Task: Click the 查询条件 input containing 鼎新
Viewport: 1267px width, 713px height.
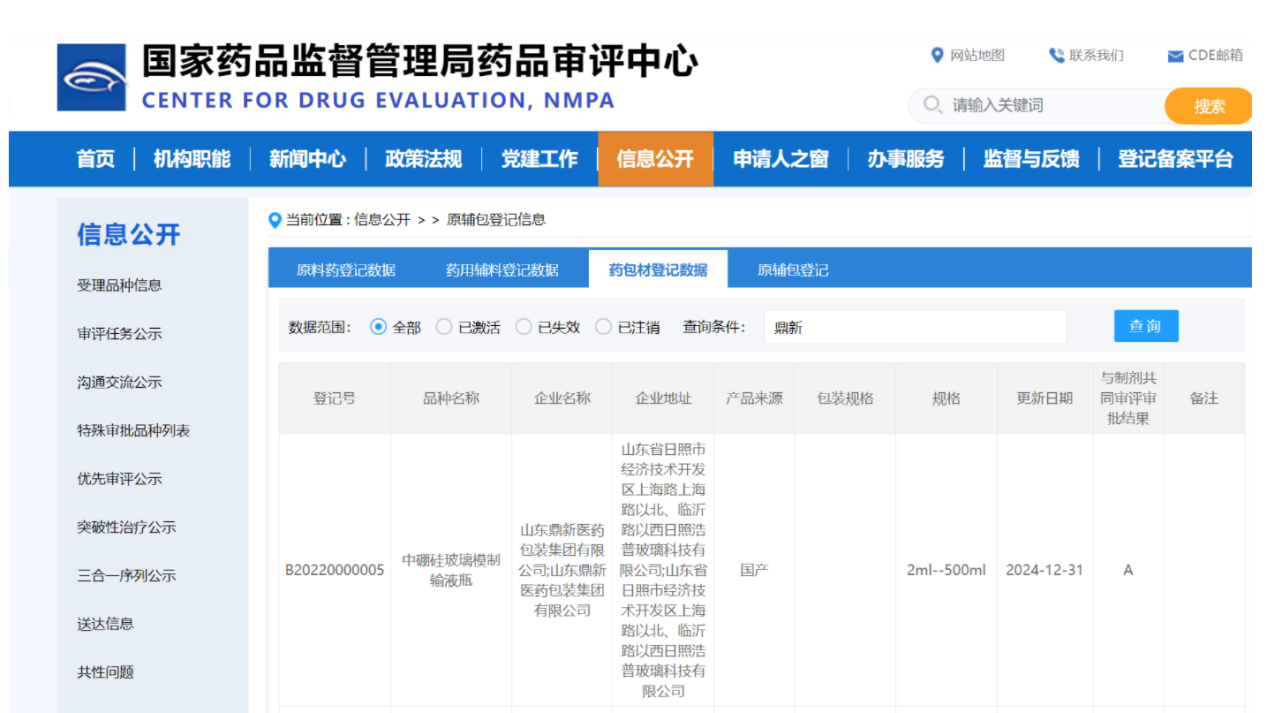Action: click(915, 327)
